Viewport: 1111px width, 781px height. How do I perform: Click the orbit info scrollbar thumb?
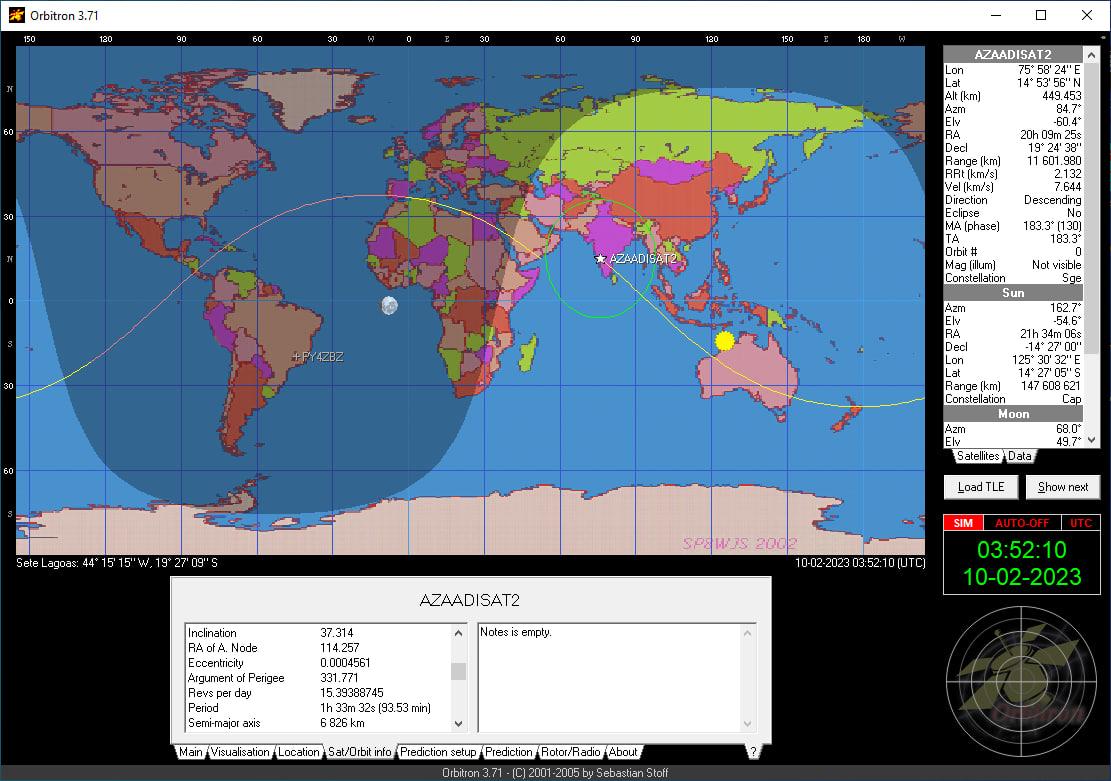click(x=458, y=670)
